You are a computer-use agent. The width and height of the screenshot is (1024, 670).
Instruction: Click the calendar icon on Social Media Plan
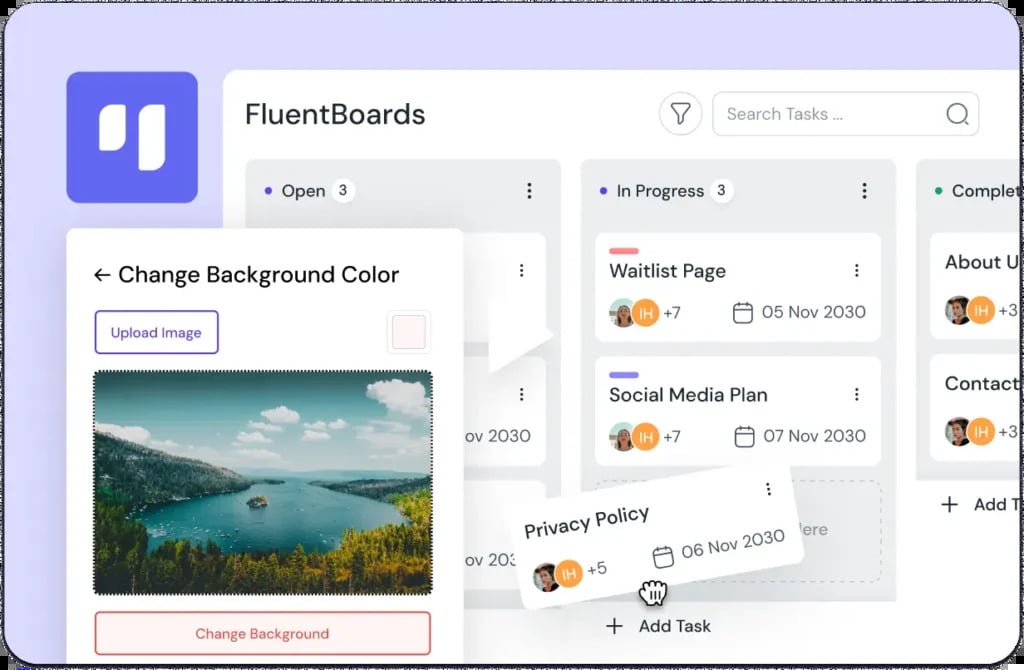tap(744, 436)
